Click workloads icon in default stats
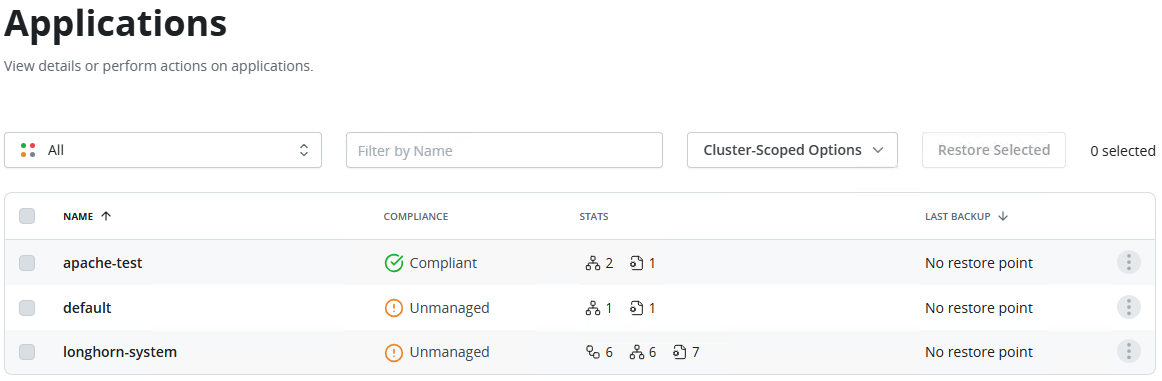 point(592,308)
